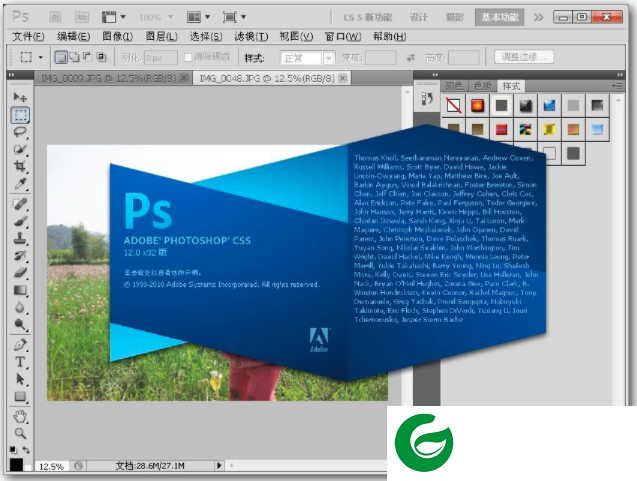Select the Gradient tool
637x481 pixels.
(x=20, y=290)
